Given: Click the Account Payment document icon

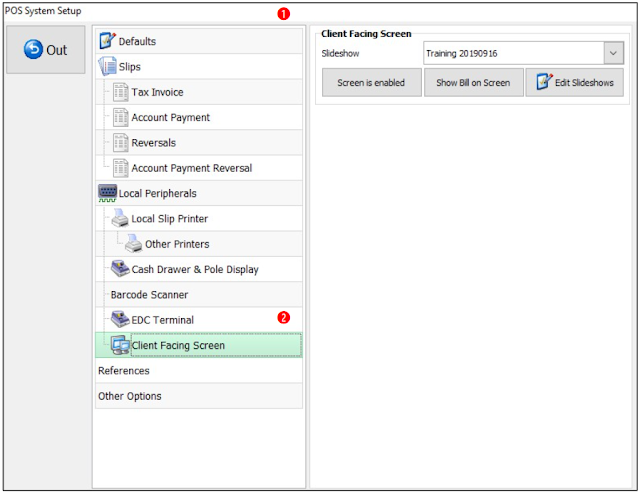Looking at the screenshot, I should pos(121,117).
